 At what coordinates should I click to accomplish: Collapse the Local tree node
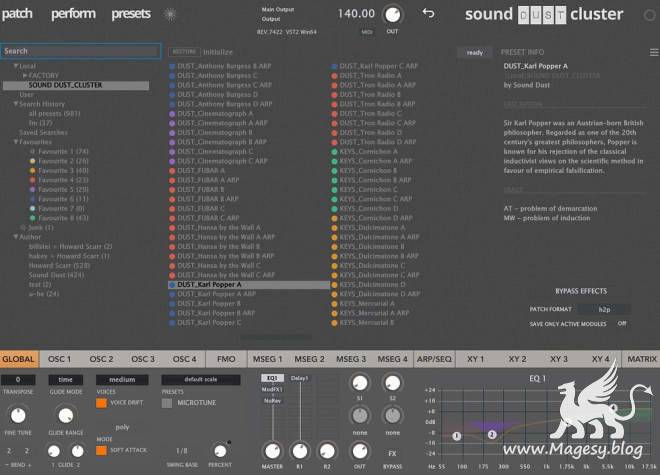16,66
